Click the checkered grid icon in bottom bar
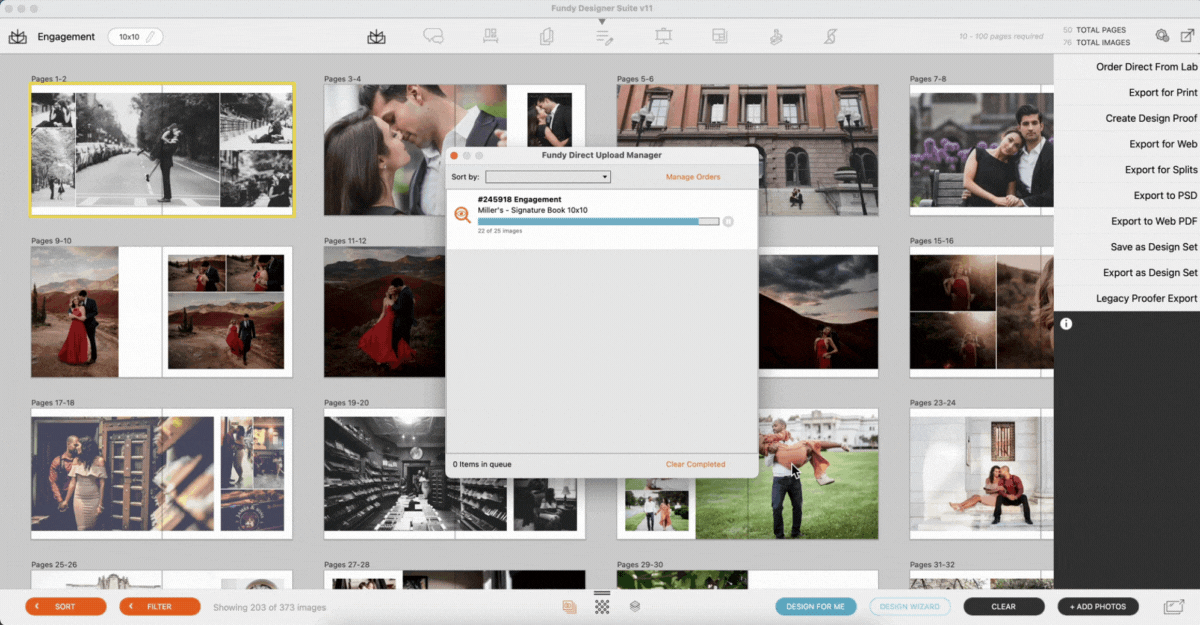Viewport: 1200px width, 625px height. [602, 606]
